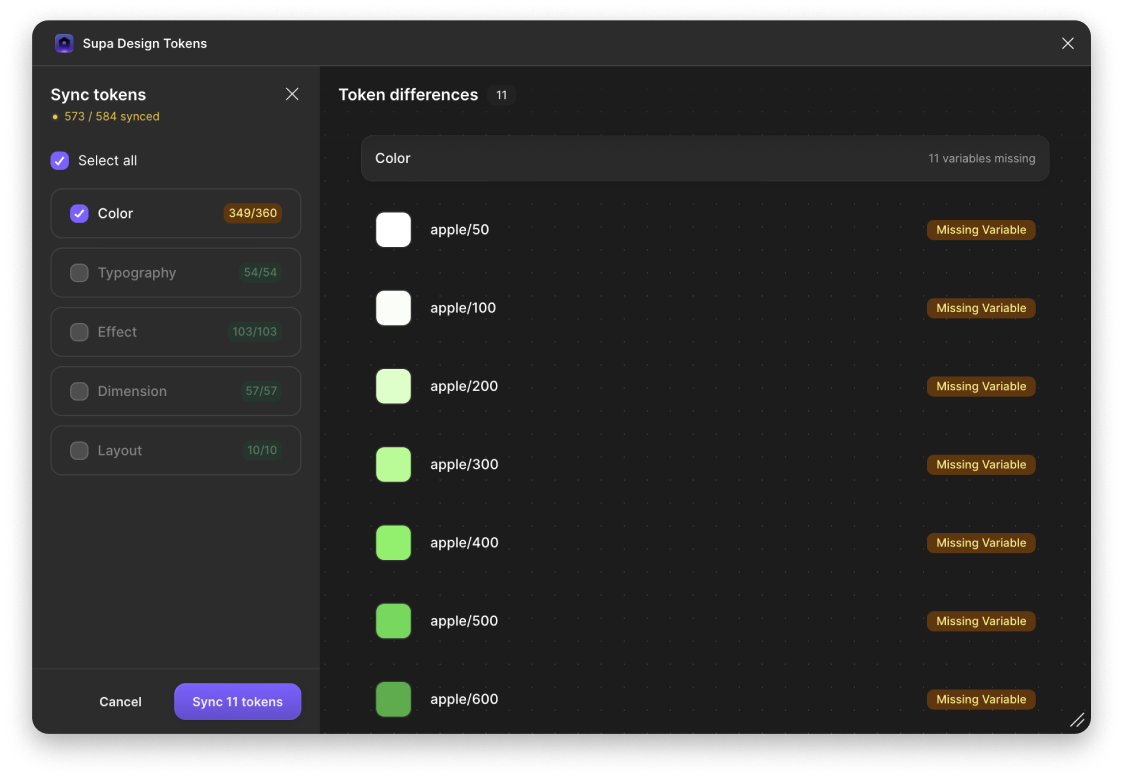Image resolution: width=1123 pixels, height=779 pixels.
Task: Enable the Typography category checkbox
Action: [x=79, y=273]
